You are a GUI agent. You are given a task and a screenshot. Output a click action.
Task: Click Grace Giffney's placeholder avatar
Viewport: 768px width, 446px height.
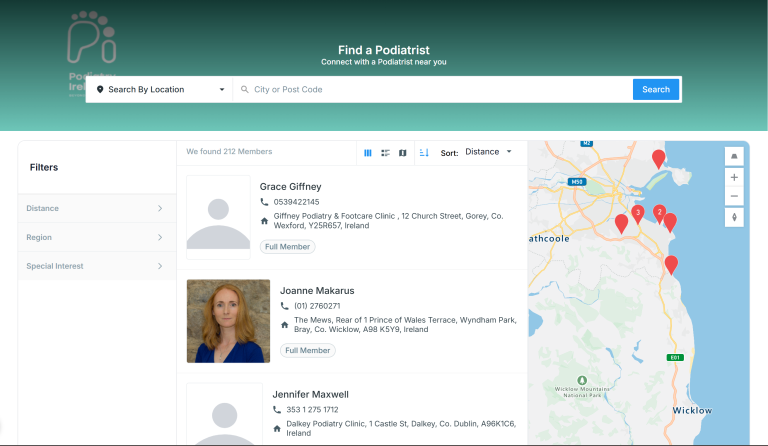point(218,217)
